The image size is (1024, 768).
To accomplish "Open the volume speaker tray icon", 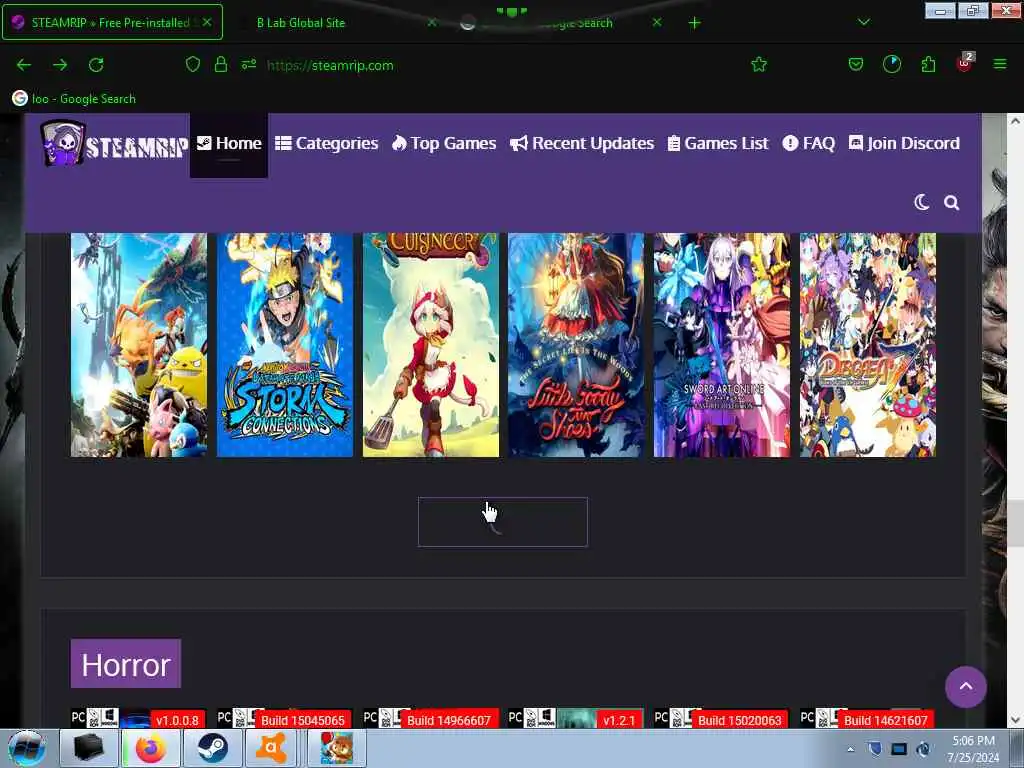I will click(x=923, y=749).
